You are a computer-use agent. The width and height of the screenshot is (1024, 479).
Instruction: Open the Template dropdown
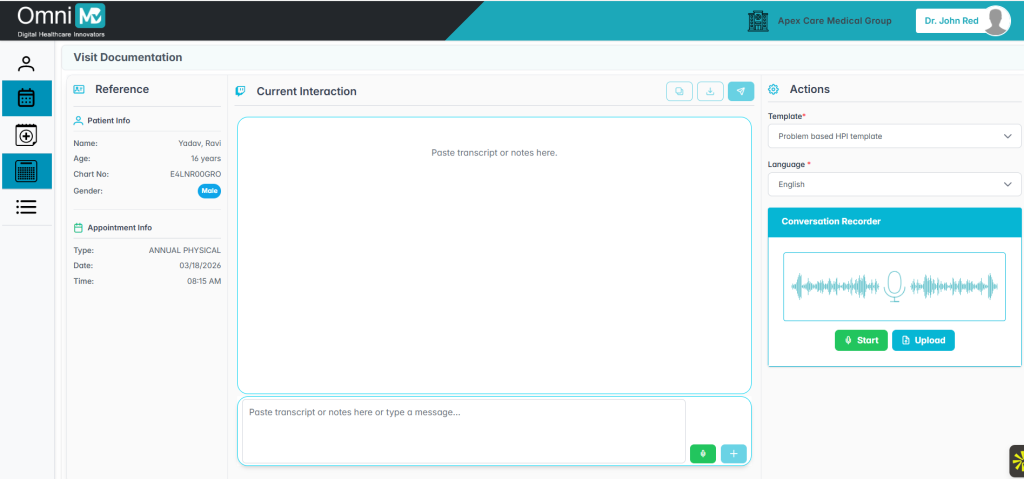click(x=894, y=136)
